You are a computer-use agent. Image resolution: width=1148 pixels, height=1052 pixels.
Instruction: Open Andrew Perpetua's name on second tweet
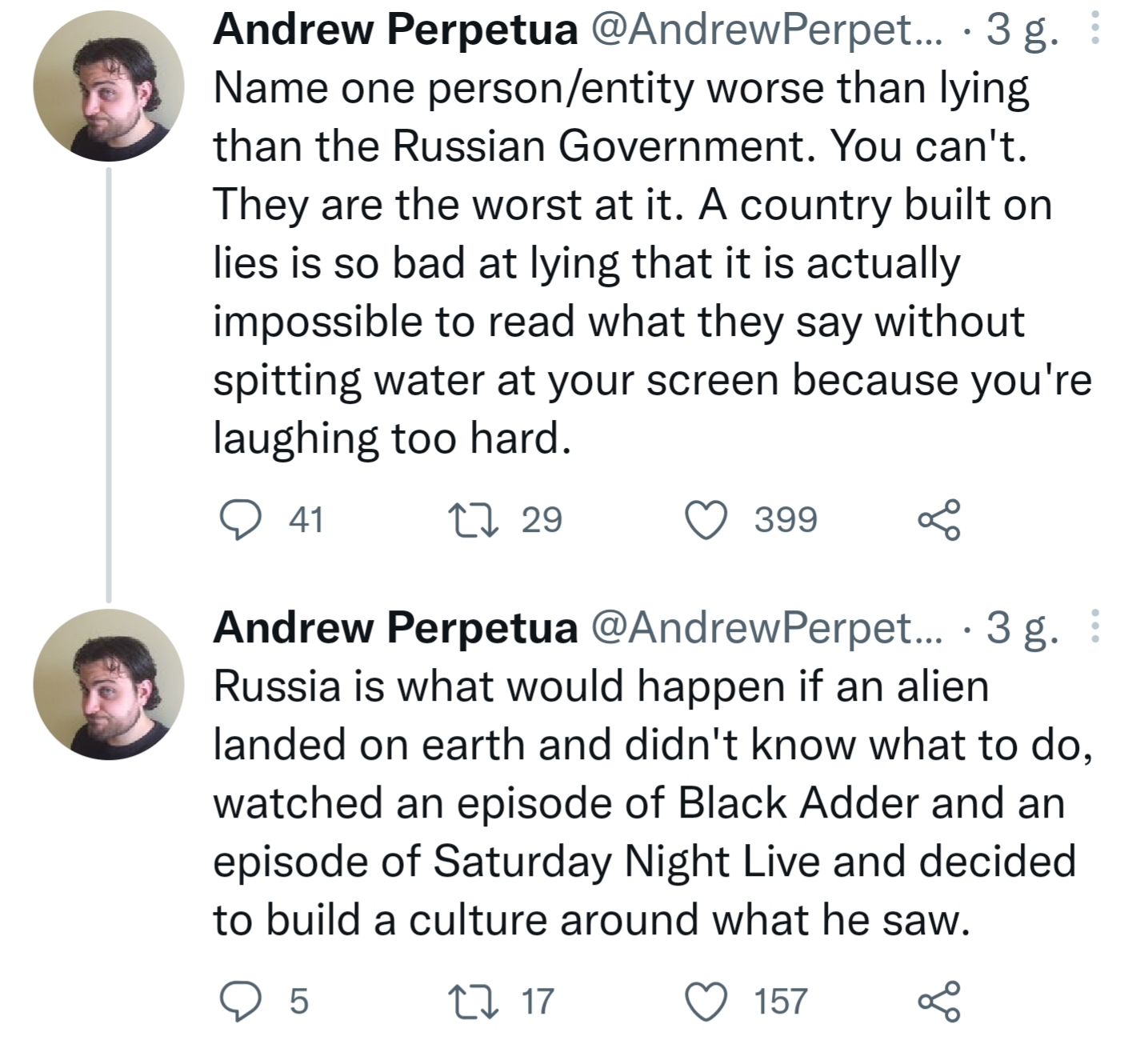coord(395,628)
